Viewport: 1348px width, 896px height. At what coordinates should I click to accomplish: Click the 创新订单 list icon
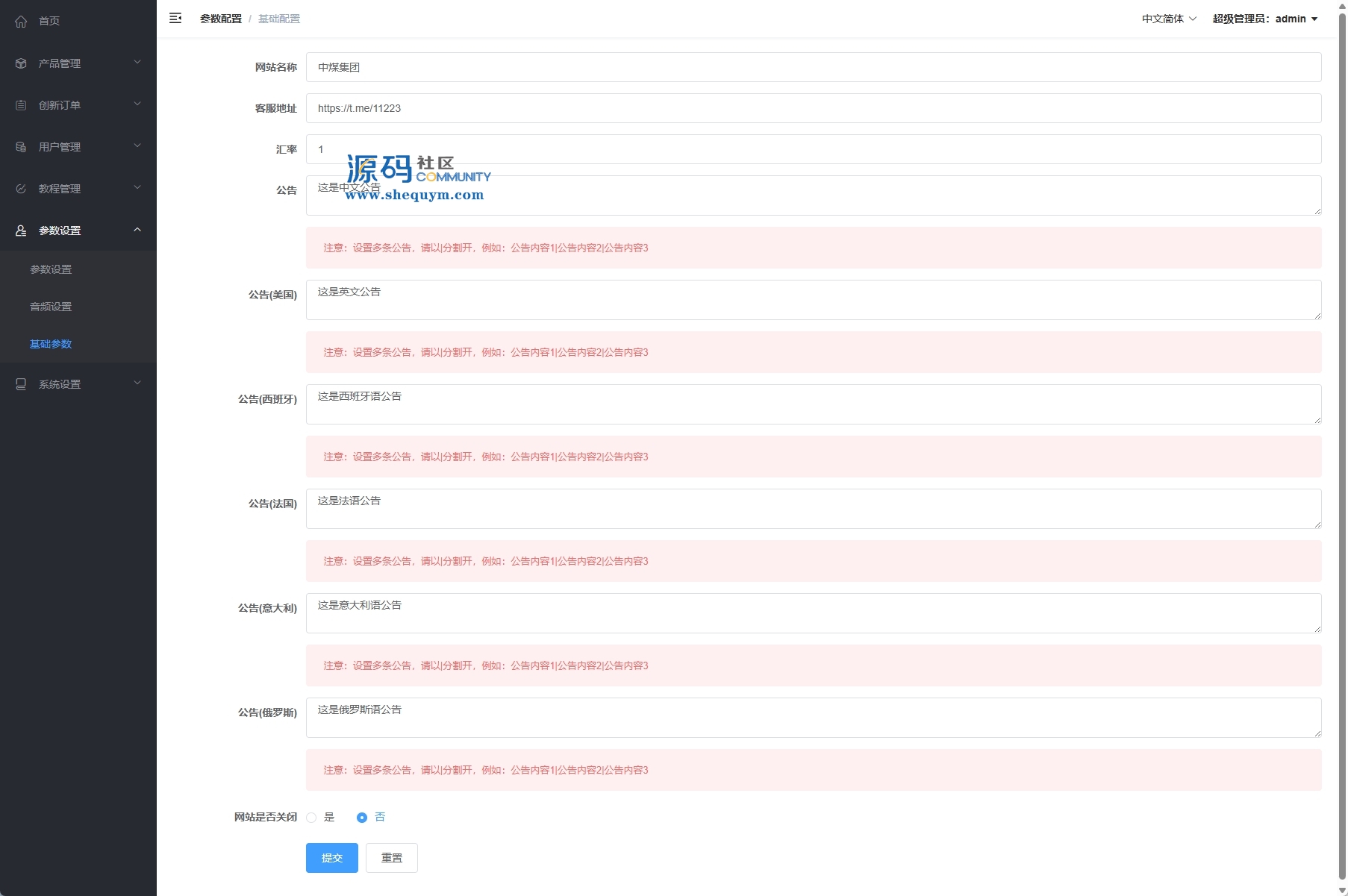[21, 105]
